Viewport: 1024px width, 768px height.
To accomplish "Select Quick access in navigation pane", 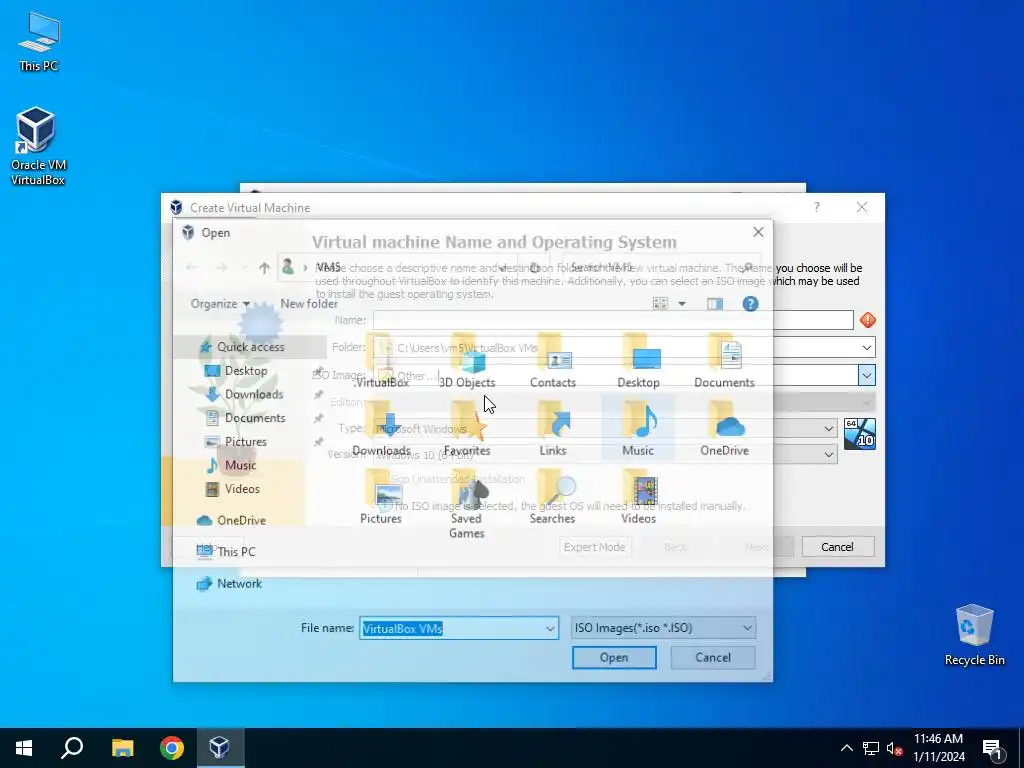I will (x=250, y=347).
